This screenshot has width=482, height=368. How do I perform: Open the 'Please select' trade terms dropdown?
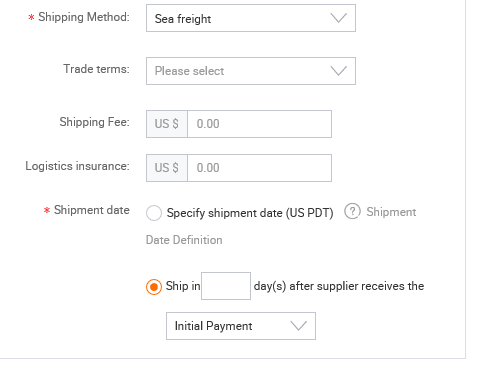(x=251, y=71)
